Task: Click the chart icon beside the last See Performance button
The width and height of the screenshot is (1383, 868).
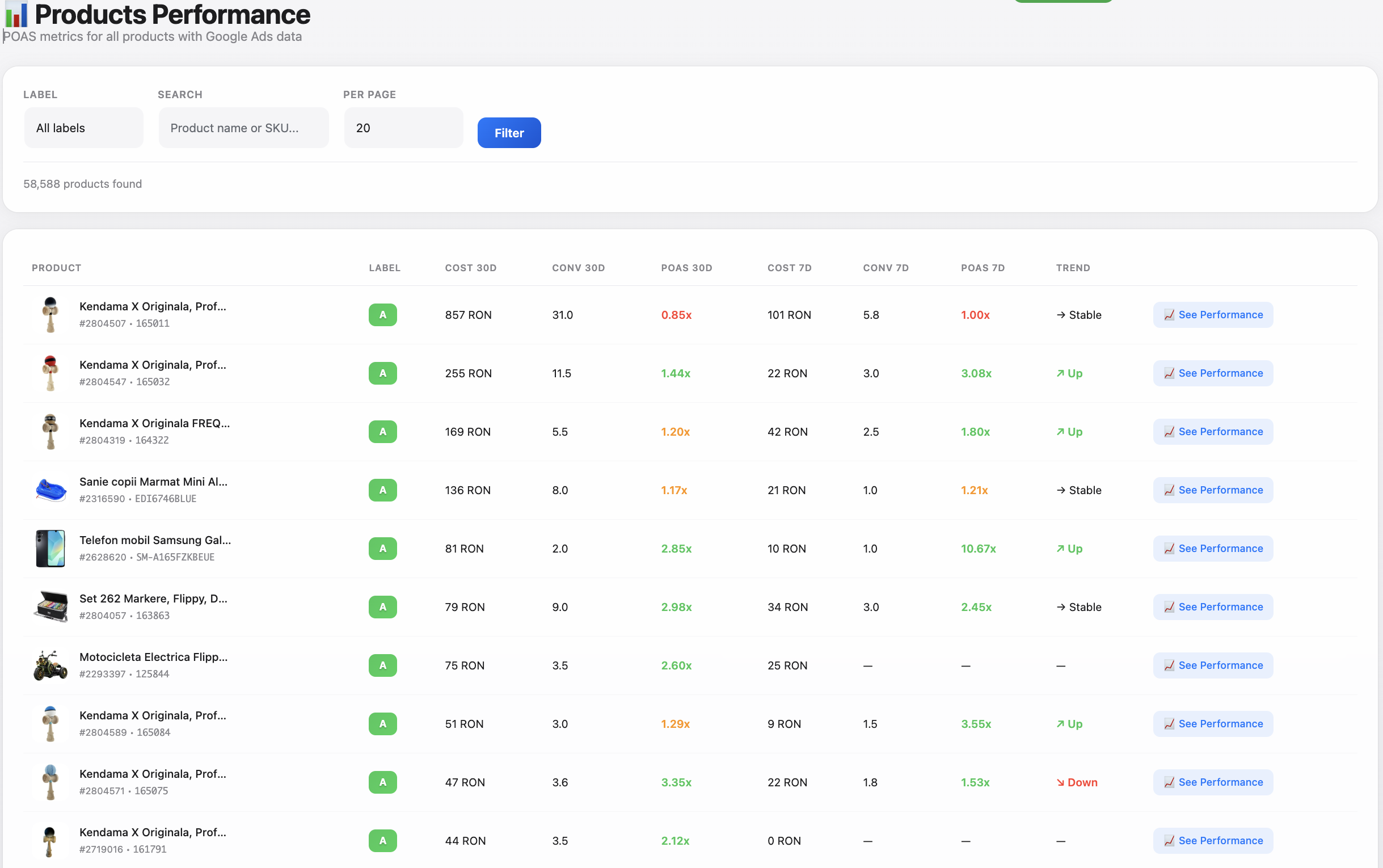Action: click(x=1169, y=840)
